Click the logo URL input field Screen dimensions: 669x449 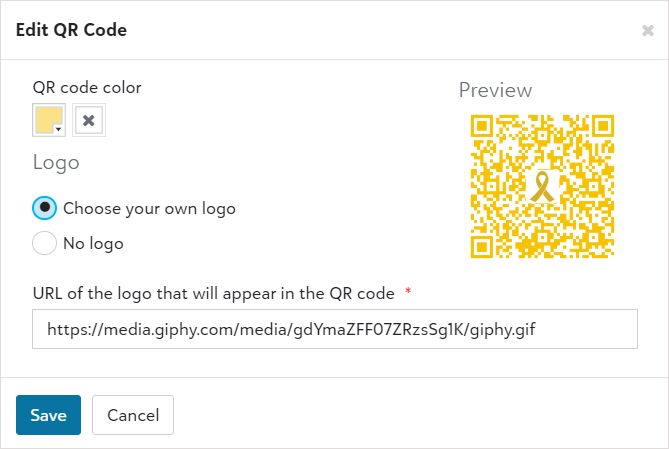click(x=335, y=329)
